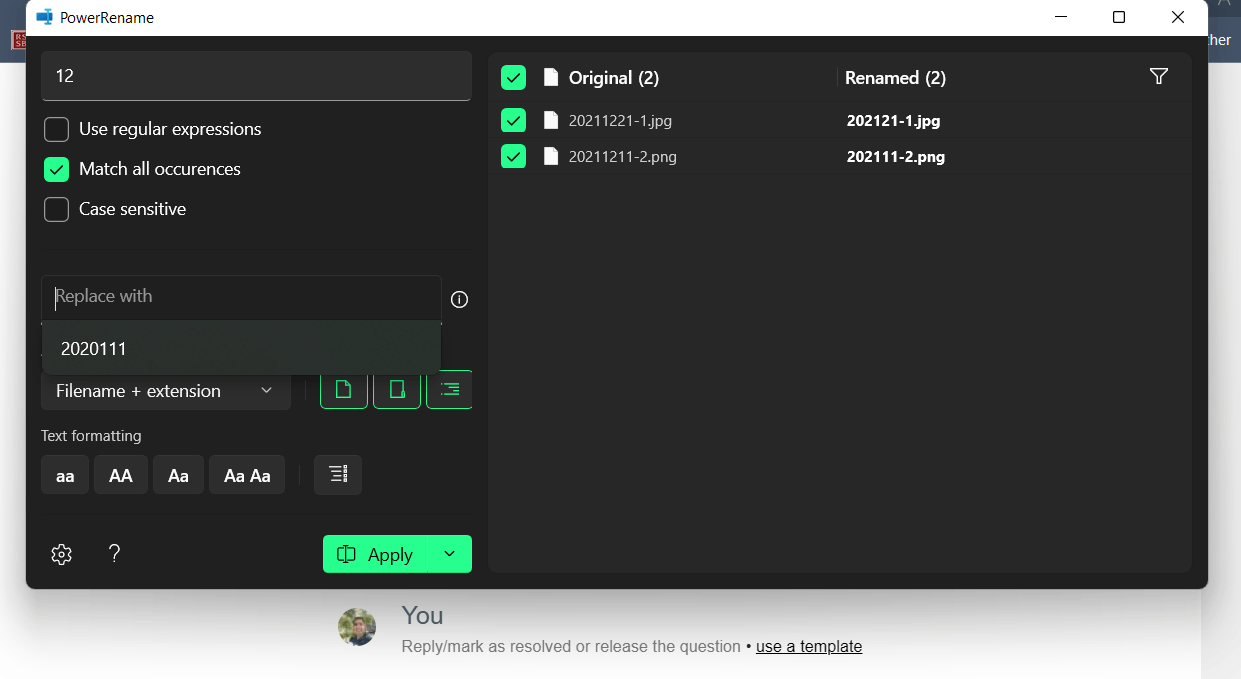The image size is (1241, 679).
Task: Choose the 2020111 suggestion
Action: (x=241, y=349)
